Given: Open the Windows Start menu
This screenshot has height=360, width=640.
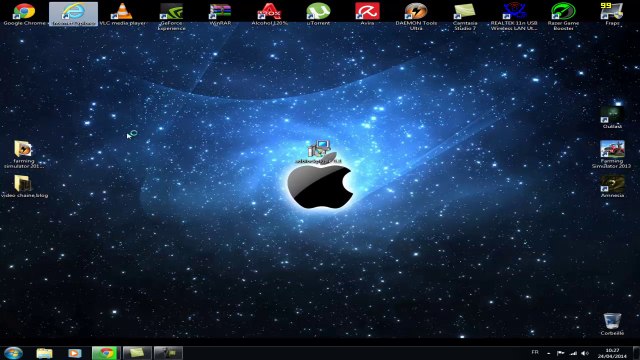Looking at the screenshot, I should coord(13,353).
